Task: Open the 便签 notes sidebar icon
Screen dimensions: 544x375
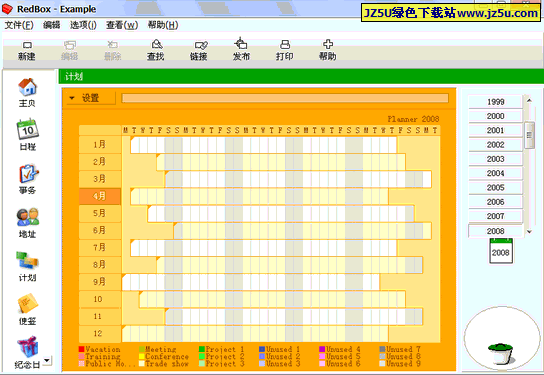Action: (27, 310)
